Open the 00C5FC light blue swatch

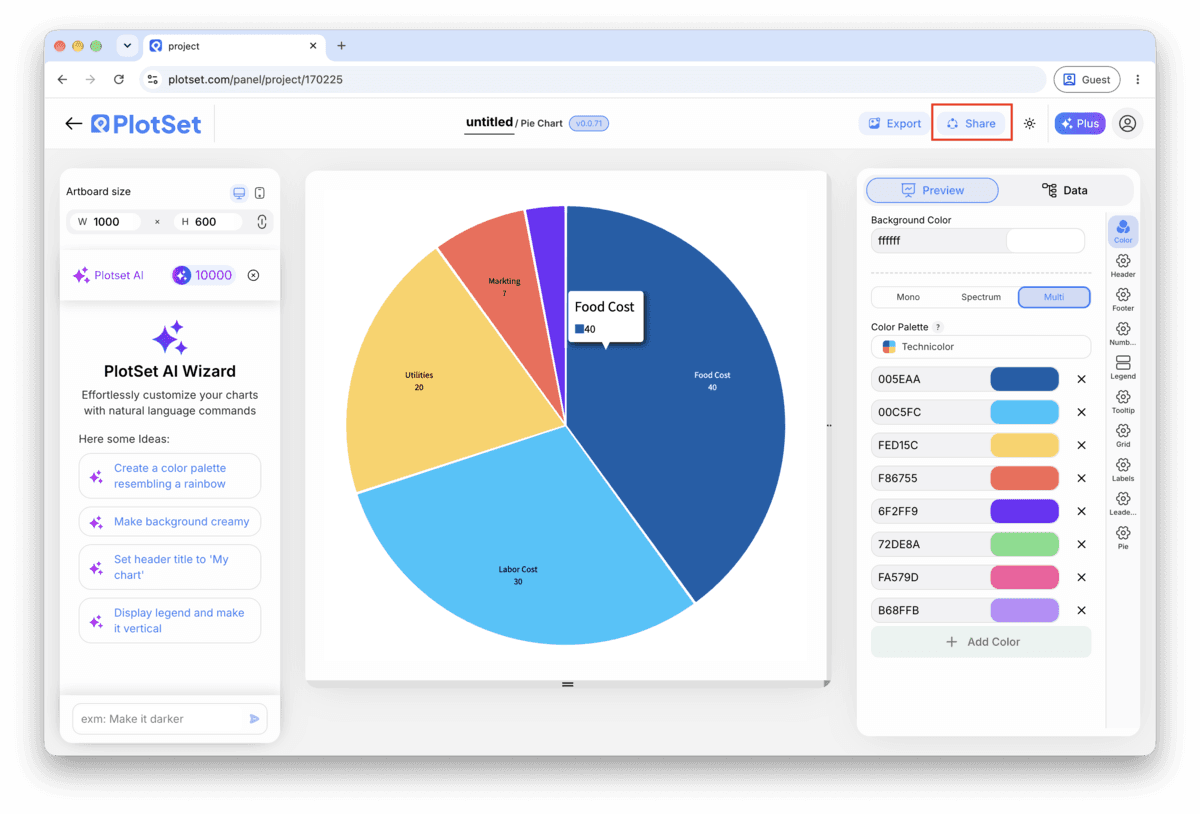click(x=1025, y=412)
